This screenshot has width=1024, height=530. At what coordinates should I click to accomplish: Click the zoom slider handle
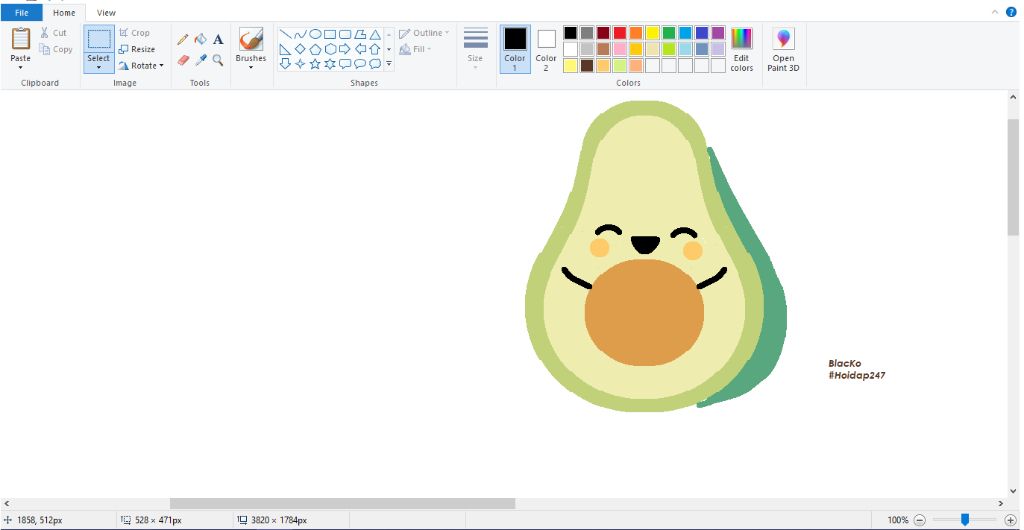coord(965,520)
